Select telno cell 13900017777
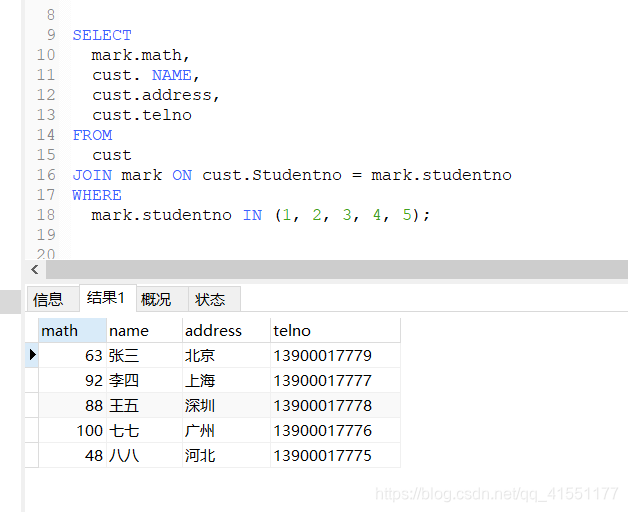The height and width of the screenshot is (512, 628). (335, 380)
